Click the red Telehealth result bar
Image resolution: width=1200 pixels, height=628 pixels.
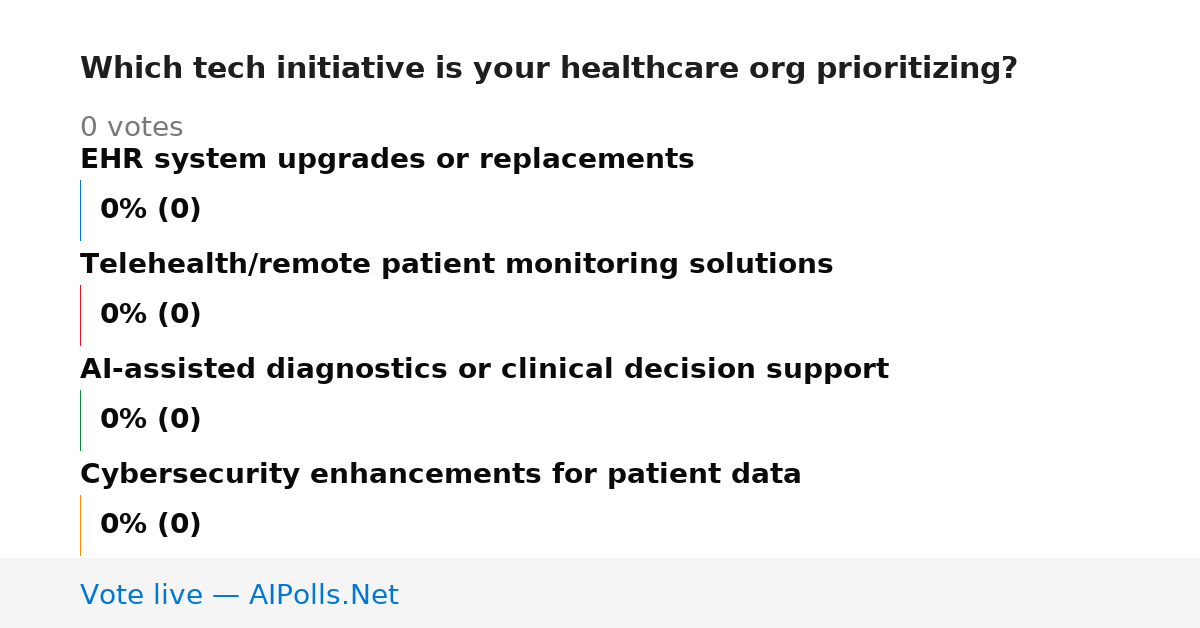click(x=80, y=315)
